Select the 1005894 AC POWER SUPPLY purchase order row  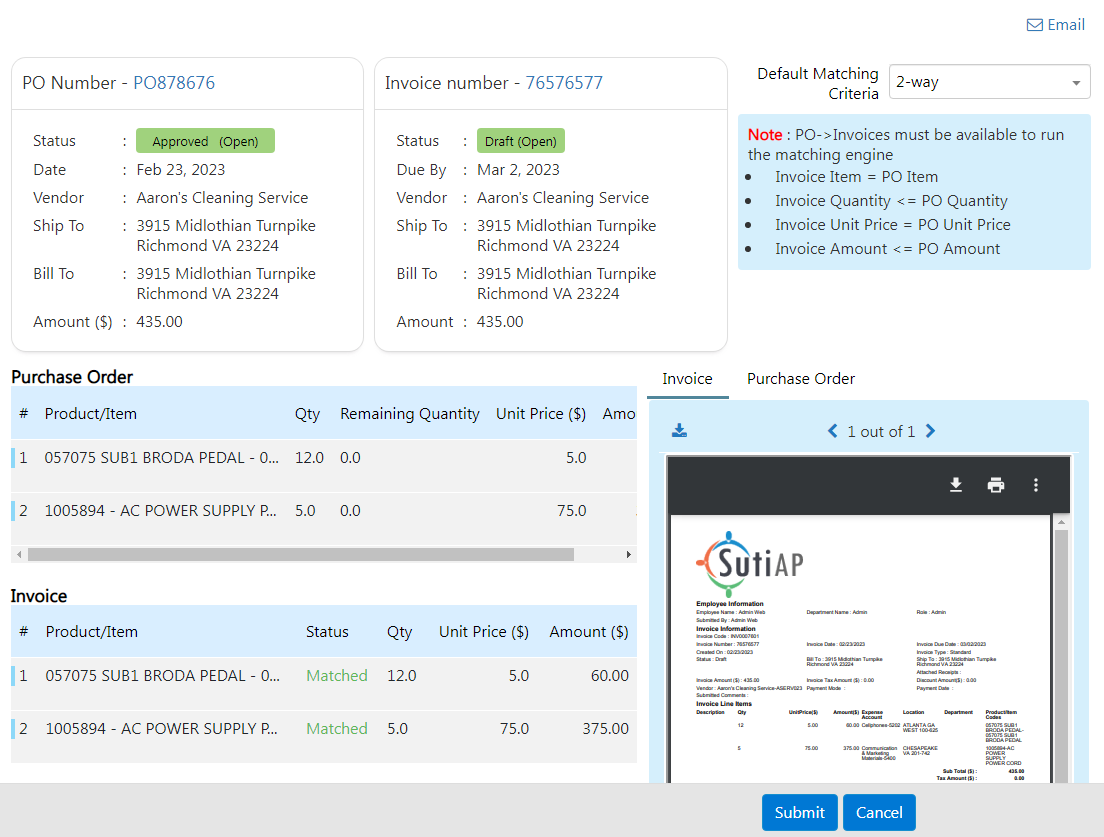pos(161,510)
